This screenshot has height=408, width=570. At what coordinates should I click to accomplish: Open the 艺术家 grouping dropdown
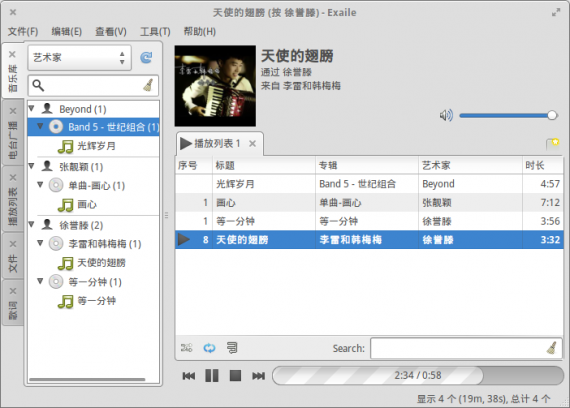tap(80, 57)
